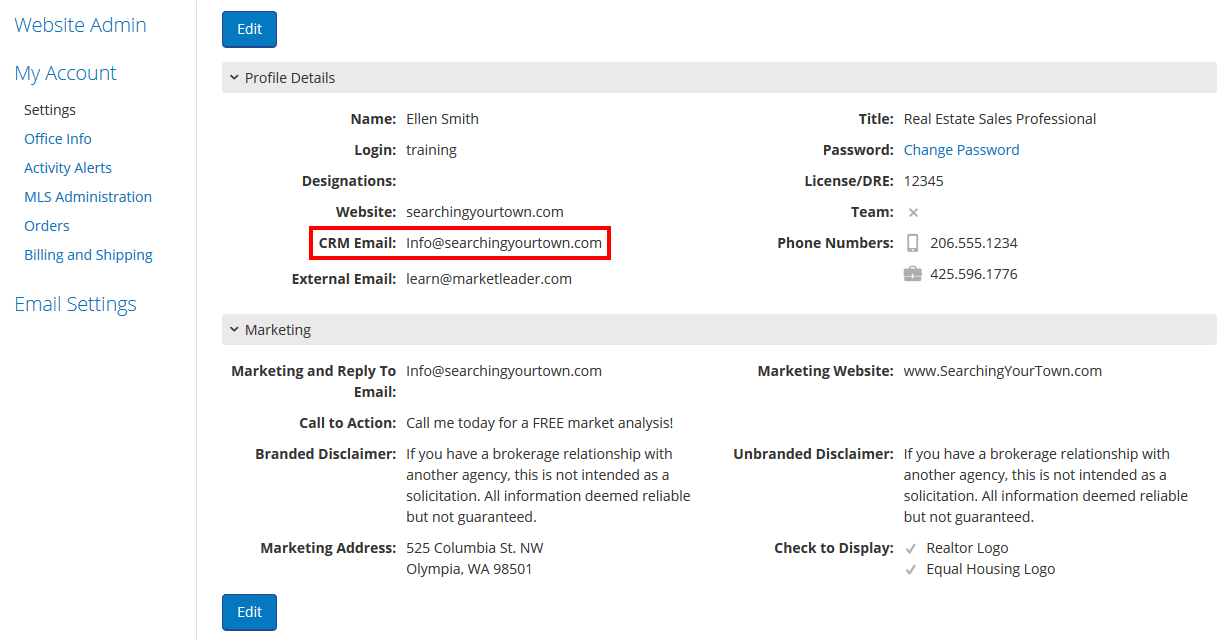Open Email Settings in the sidebar

tap(75, 304)
